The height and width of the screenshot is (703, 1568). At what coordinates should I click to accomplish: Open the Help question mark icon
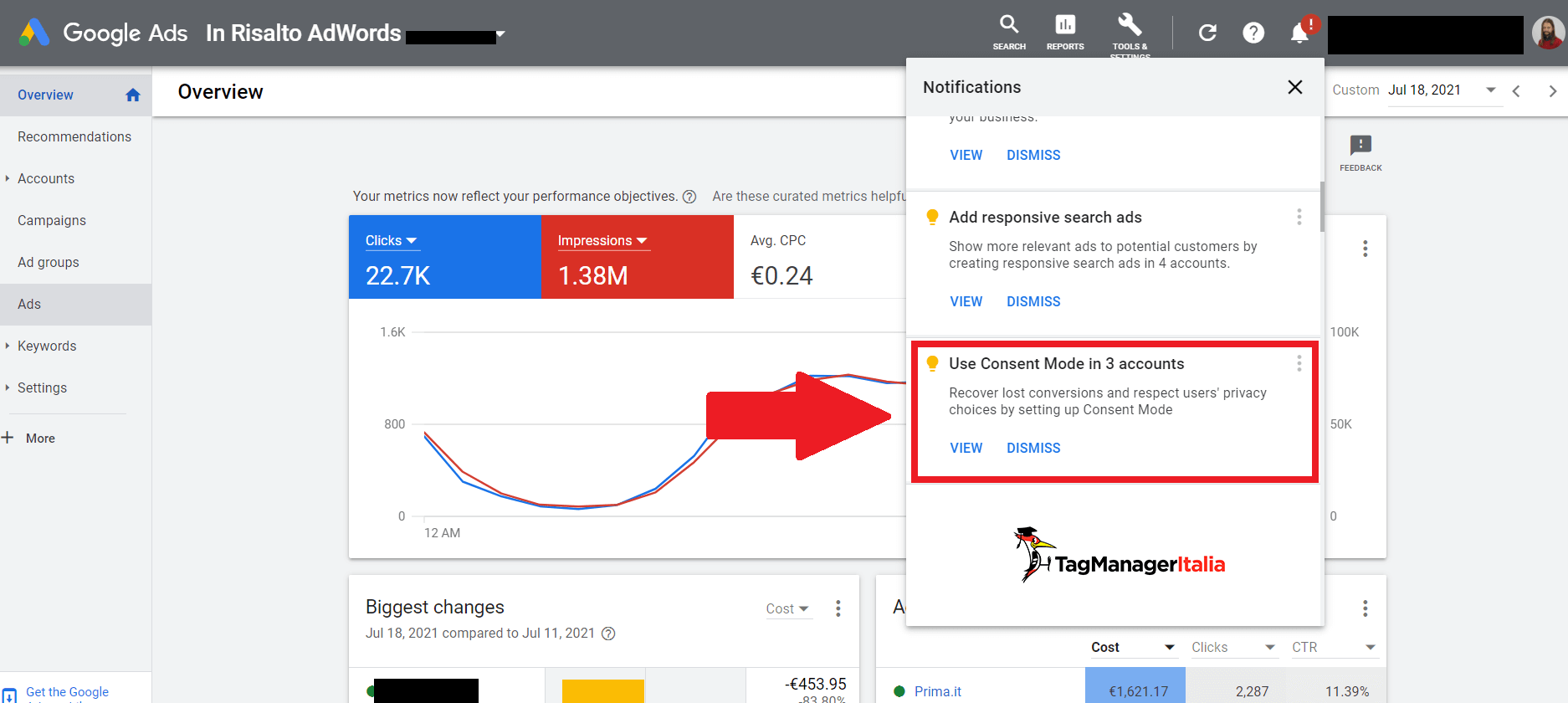coord(1253,33)
